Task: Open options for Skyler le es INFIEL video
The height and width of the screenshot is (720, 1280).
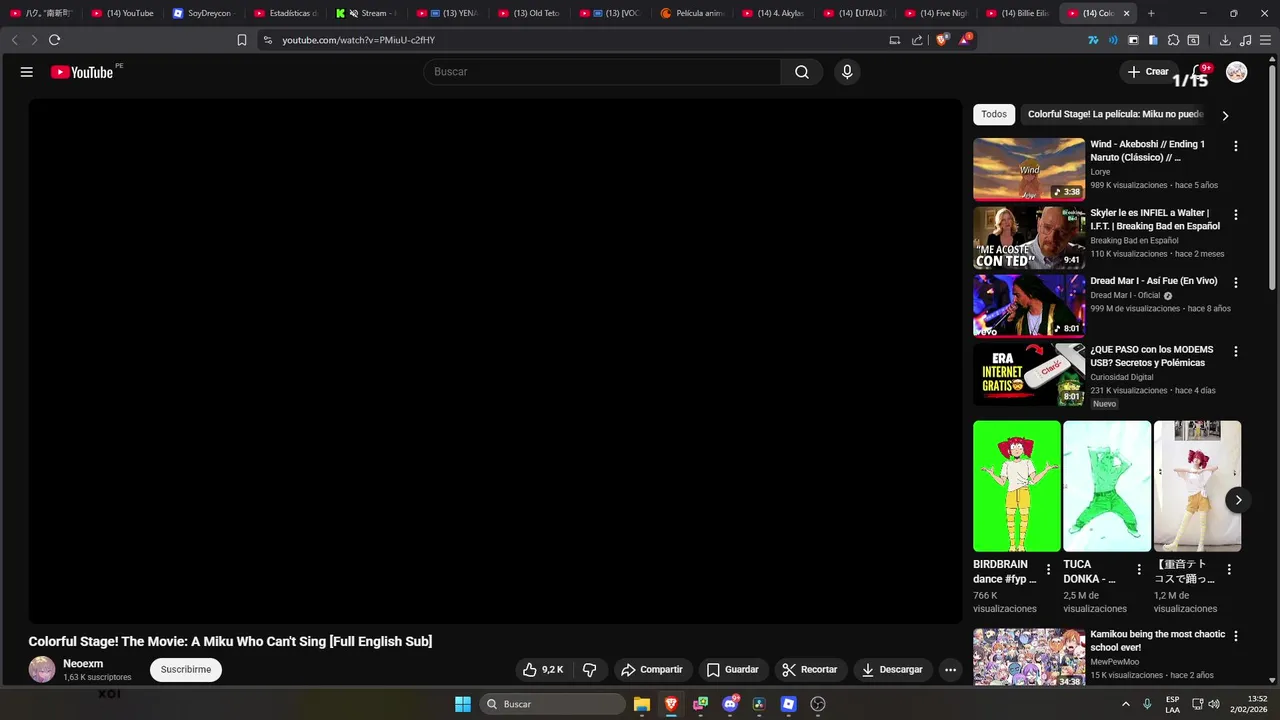Action: (x=1236, y=215)
